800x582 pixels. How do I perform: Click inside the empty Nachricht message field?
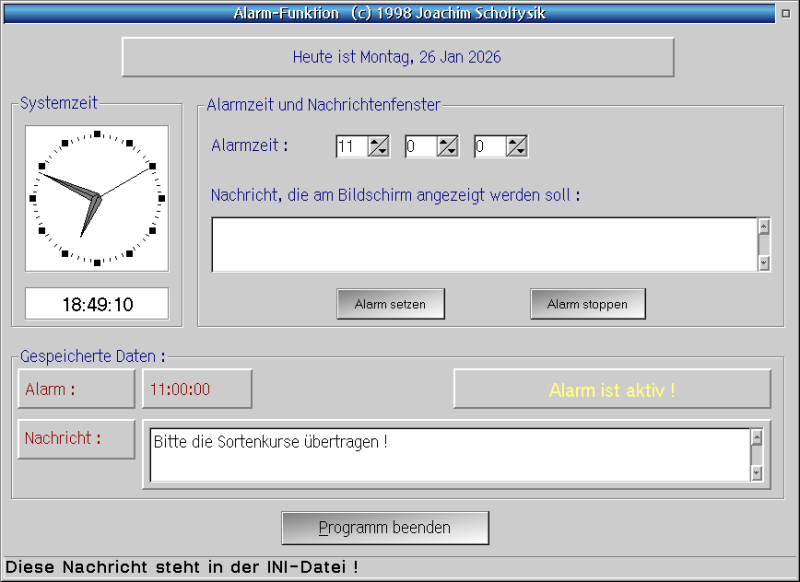click(480, 243)
